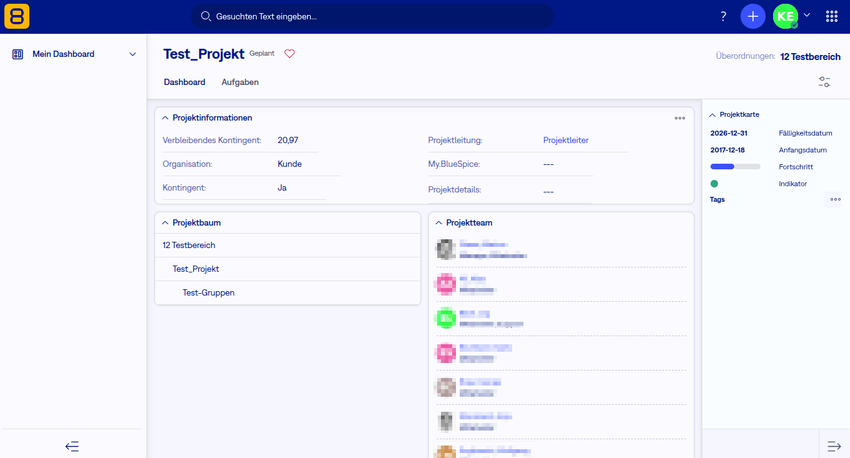
Task: Switch to the Dashboard tab
Action: point(184,82)
